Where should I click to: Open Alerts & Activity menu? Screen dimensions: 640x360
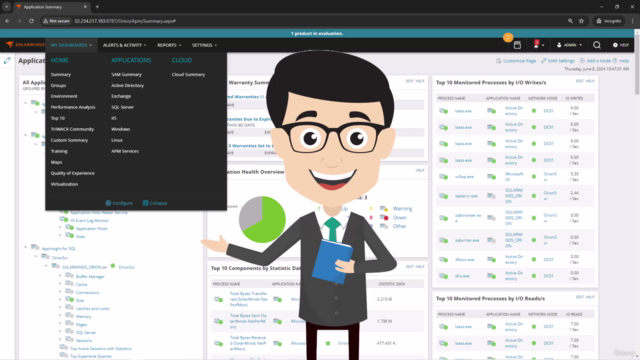(124, 45)
